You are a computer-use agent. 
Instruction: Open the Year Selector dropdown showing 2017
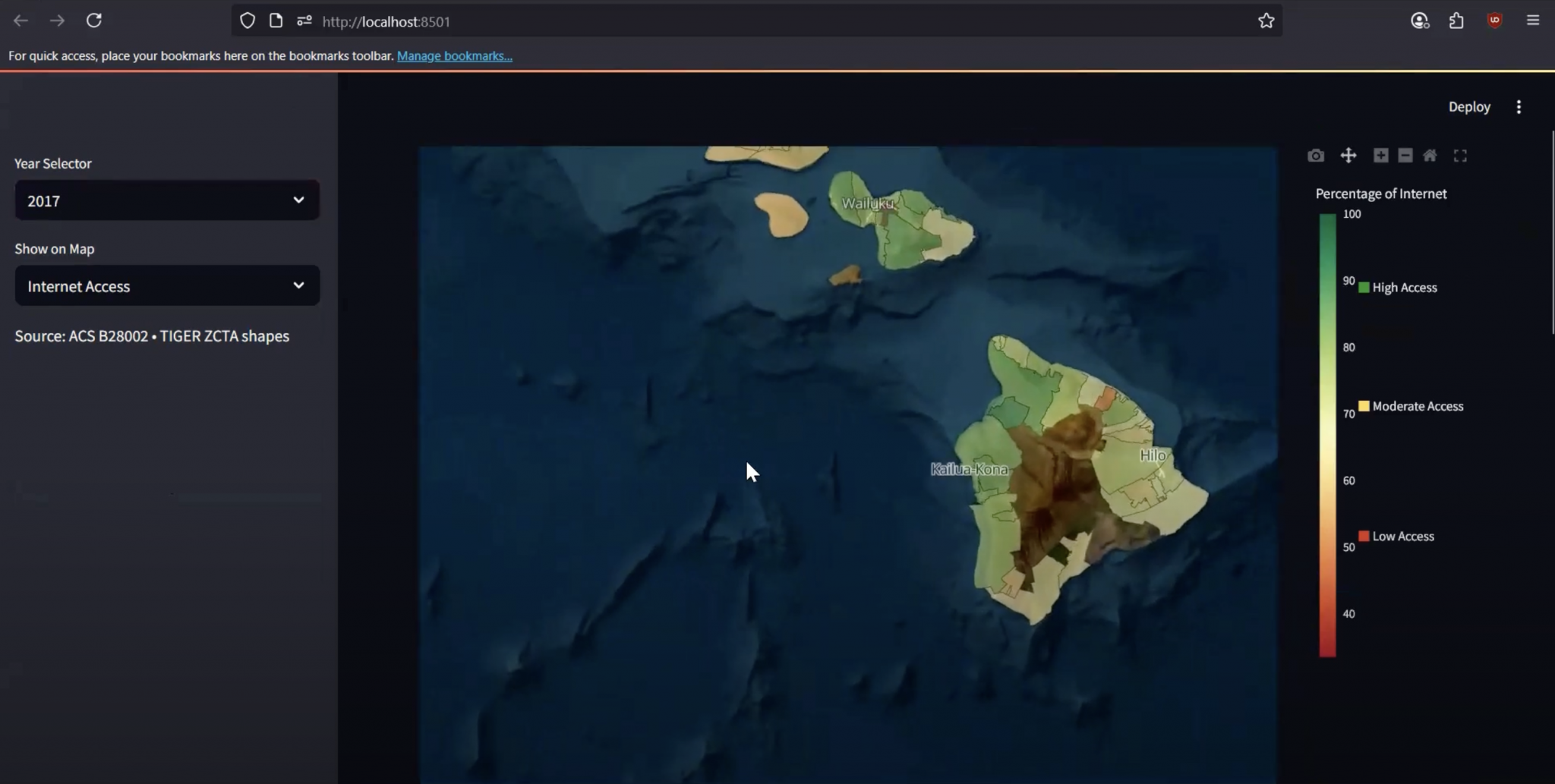tap(166, 200)
